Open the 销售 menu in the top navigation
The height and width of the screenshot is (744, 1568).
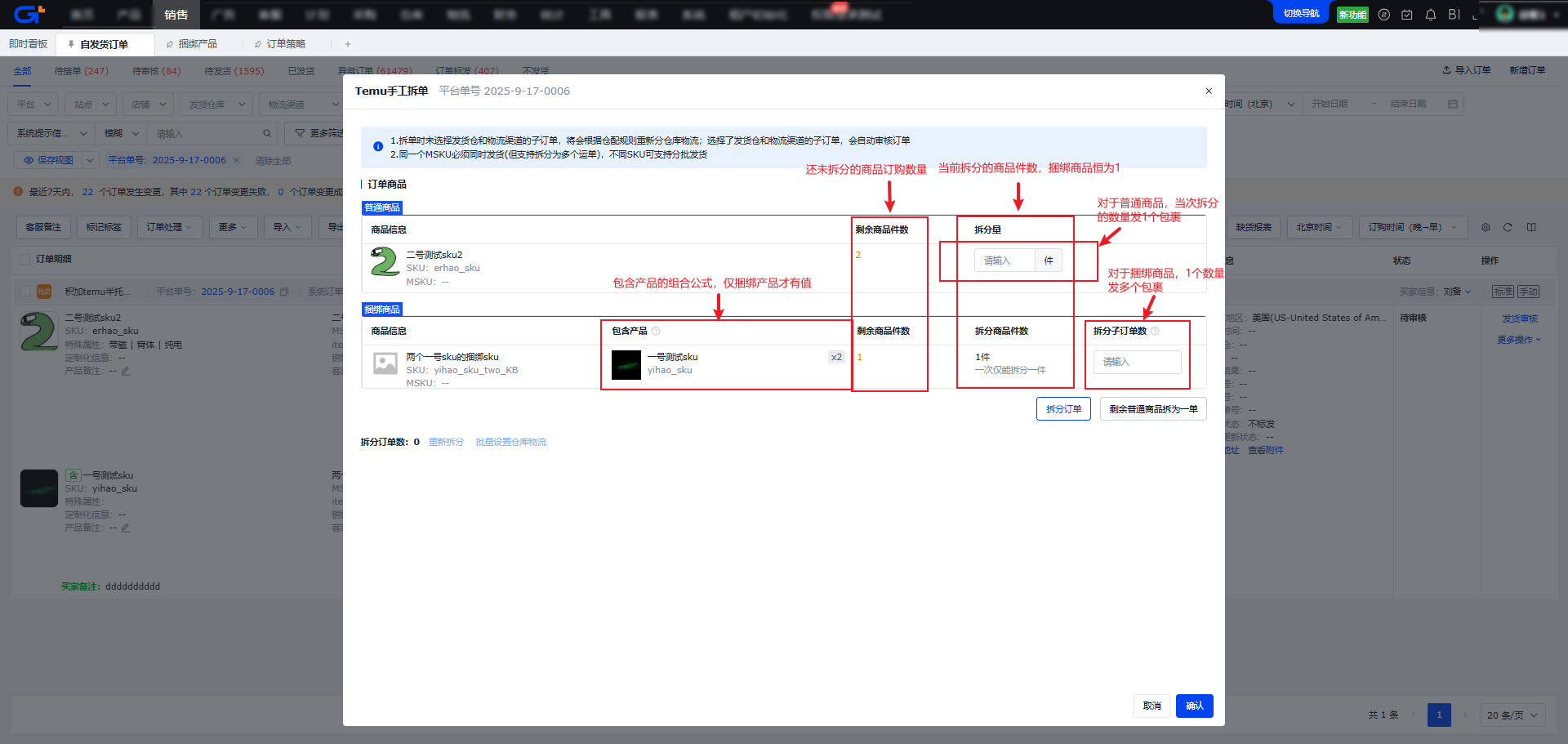(x=176, y=15)
